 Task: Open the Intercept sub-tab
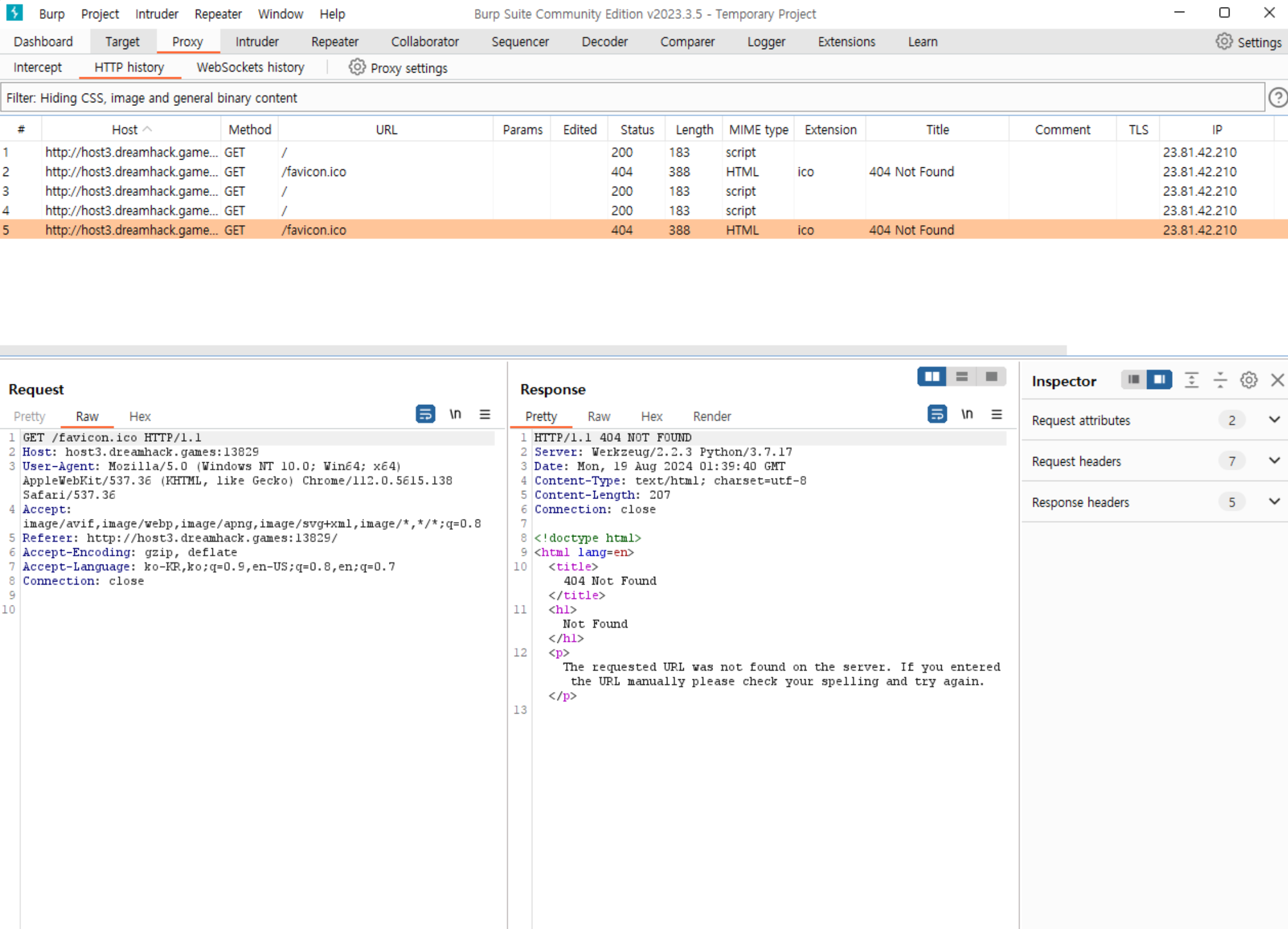[37, 67]
